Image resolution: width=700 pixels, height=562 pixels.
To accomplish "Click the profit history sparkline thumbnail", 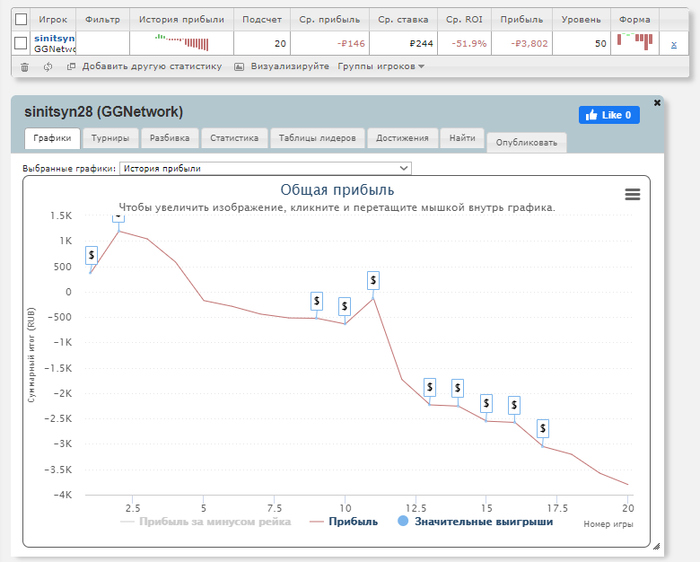I will click(x=182, y=42).
